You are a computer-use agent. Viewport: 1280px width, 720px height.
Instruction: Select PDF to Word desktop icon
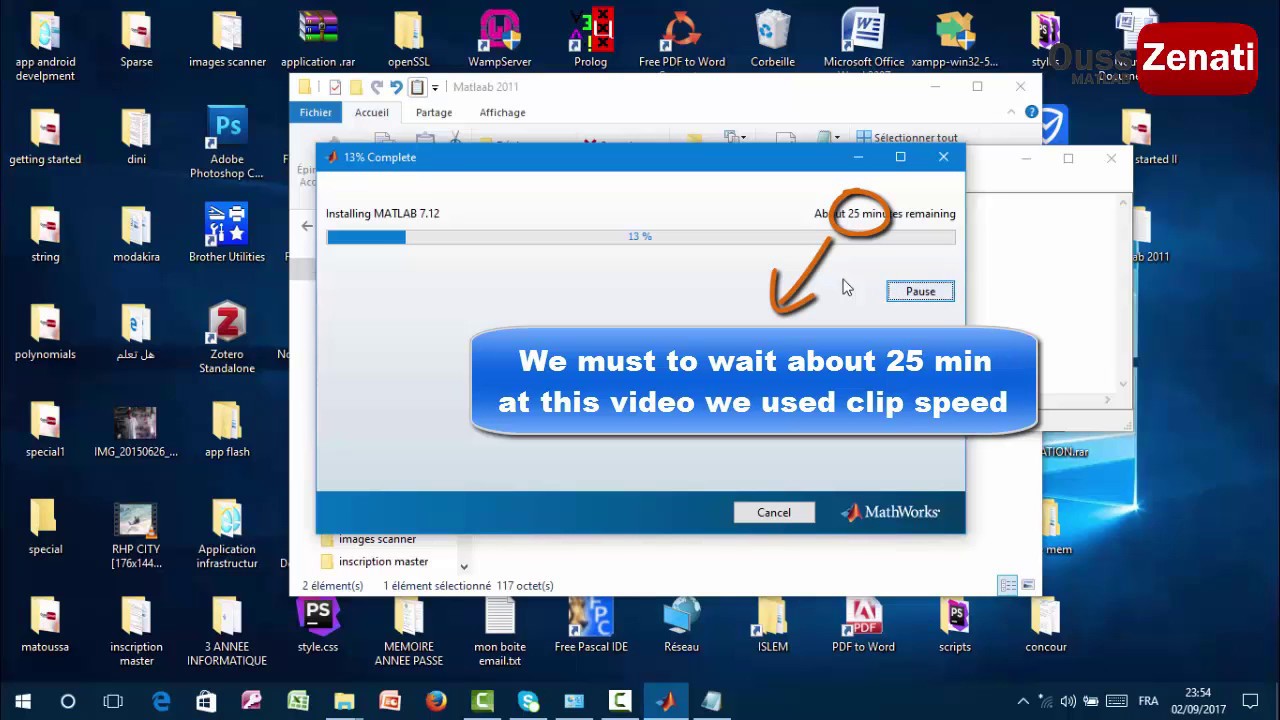coord(863,626)
